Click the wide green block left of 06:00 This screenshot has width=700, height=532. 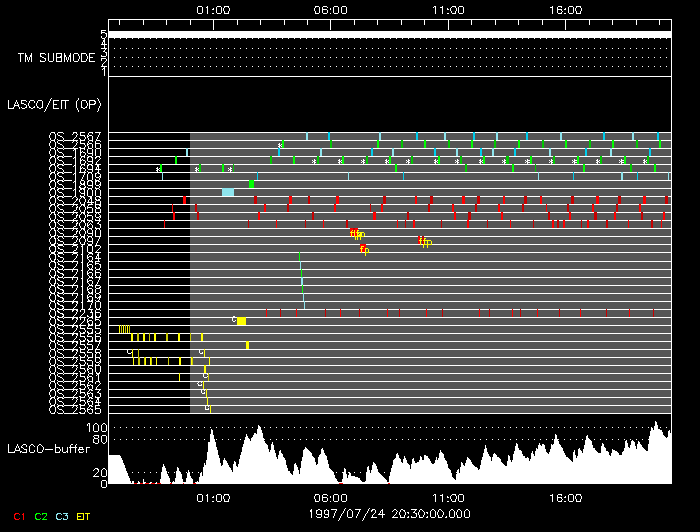[x=252, y=184]
